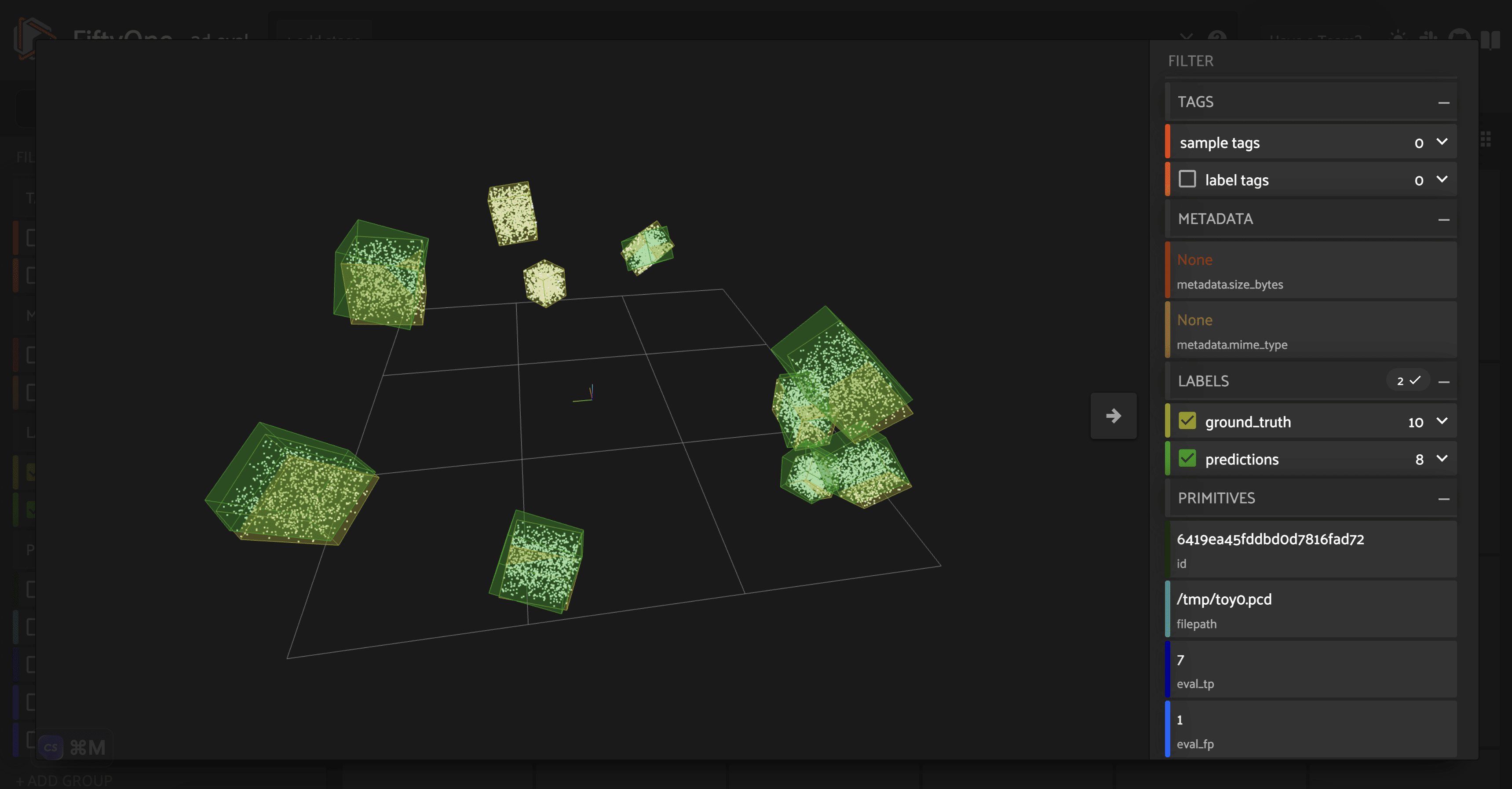
Task: Uncheck the ground_truth labels checkbox
Action: click(1187, 421)
